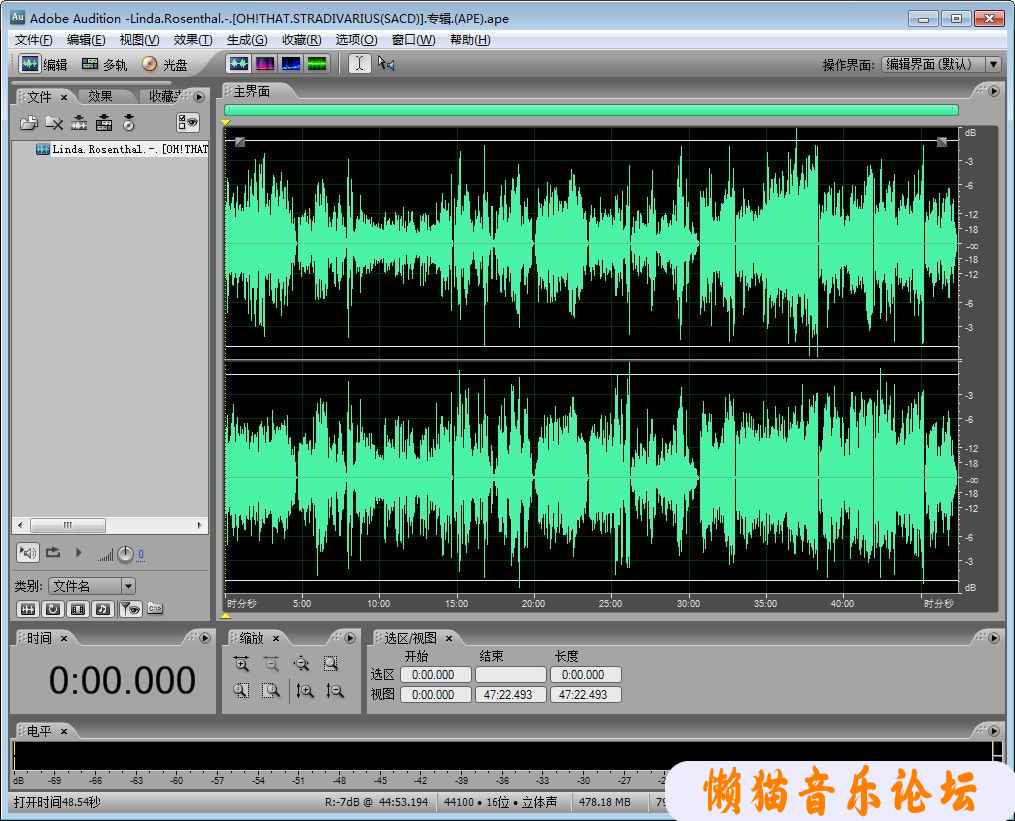Screen dimensions: 1015x821
Task: Open the 编辑 (Edit) menu
Action: 86,40
